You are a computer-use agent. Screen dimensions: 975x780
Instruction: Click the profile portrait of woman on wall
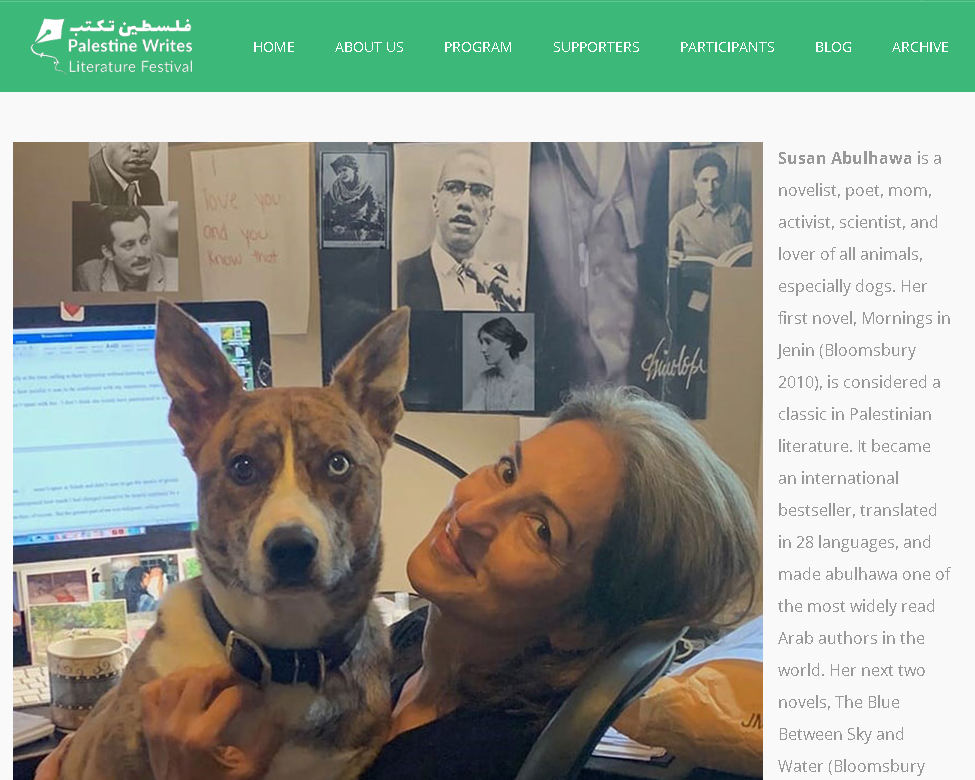499,361
